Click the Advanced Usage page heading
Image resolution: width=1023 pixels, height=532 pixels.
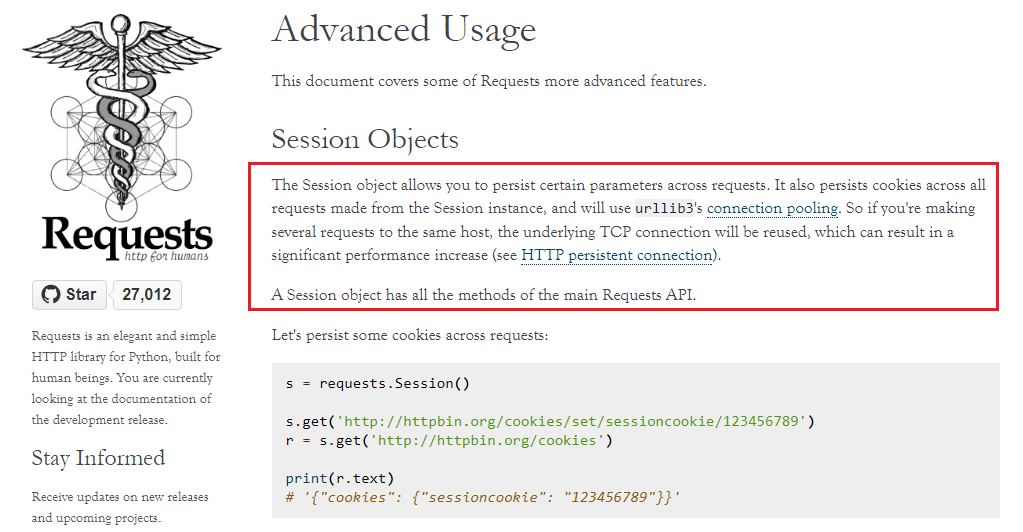tap(404, 30)
